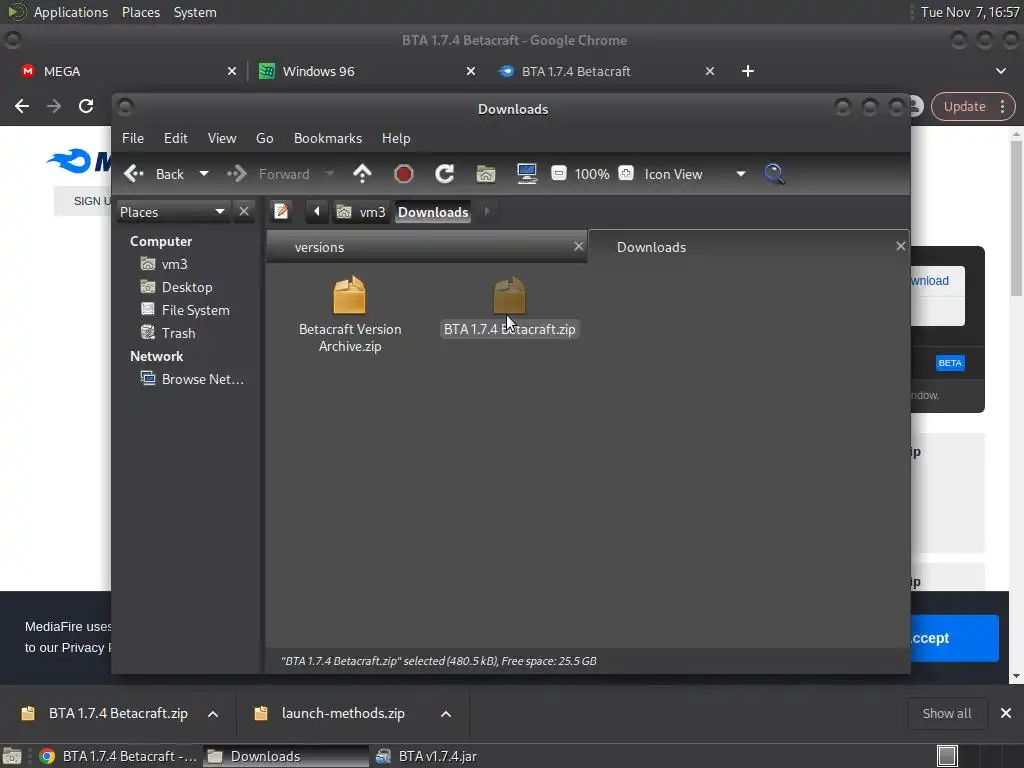
Task: Reload the Downloads folder view
Action: tap(445, 174)
